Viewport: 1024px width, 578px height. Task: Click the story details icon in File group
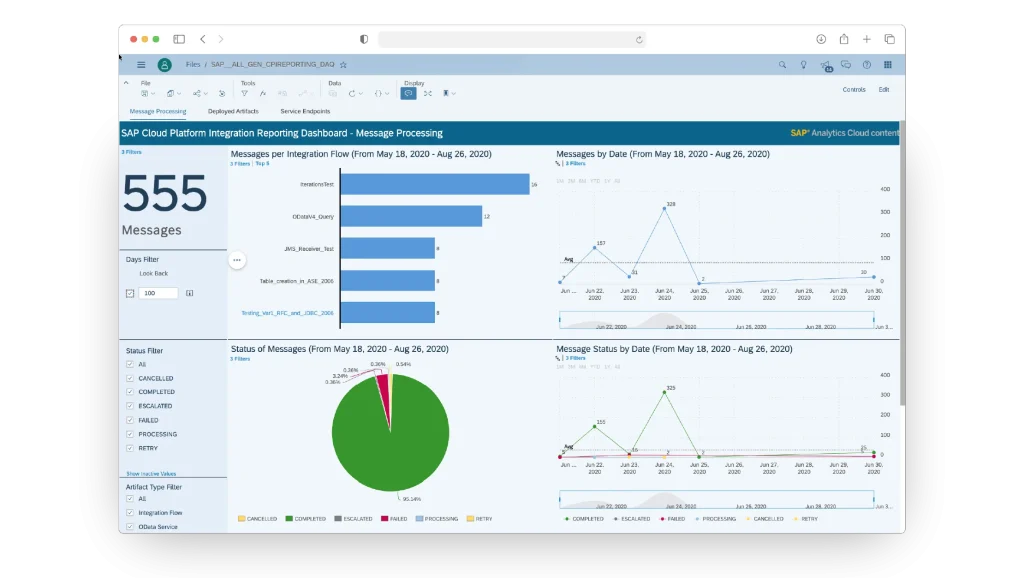click(222, 93)
